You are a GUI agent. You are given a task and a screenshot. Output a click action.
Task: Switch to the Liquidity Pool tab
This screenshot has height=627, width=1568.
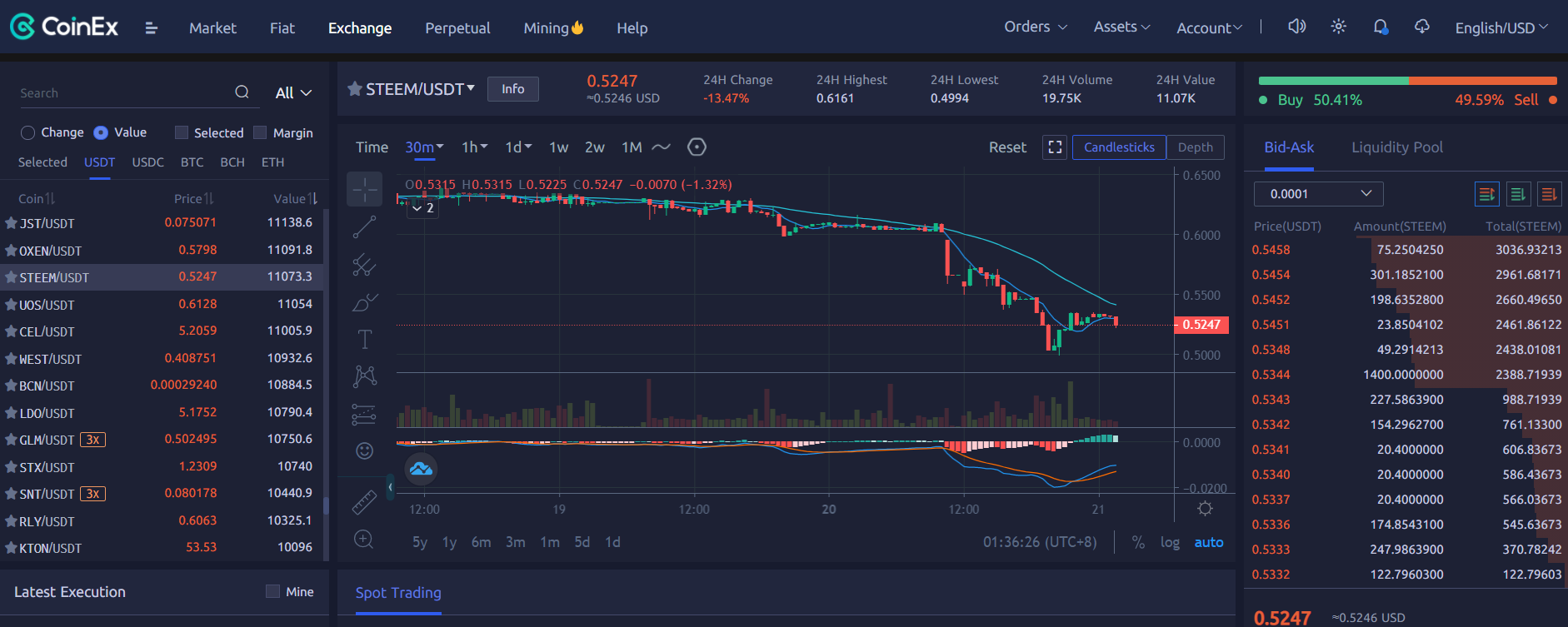[x=1397, y=147]
